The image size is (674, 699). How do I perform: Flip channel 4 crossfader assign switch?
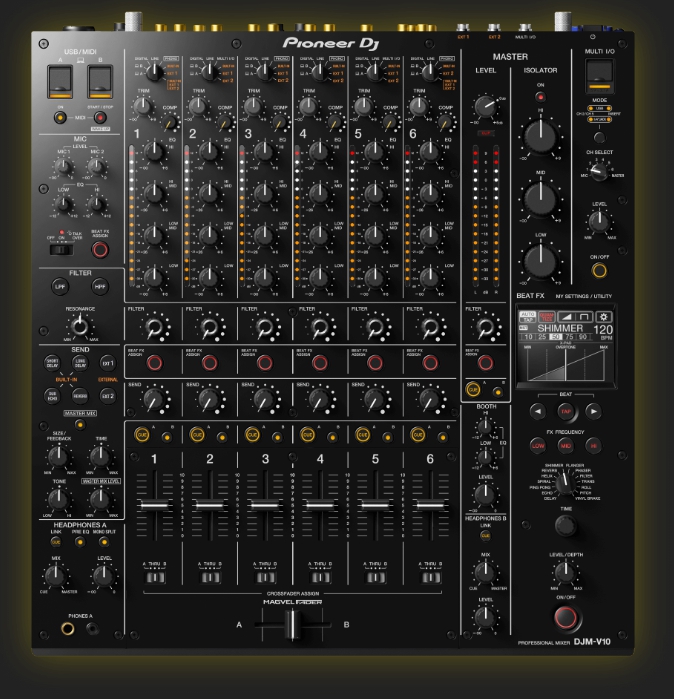point(320,578)
